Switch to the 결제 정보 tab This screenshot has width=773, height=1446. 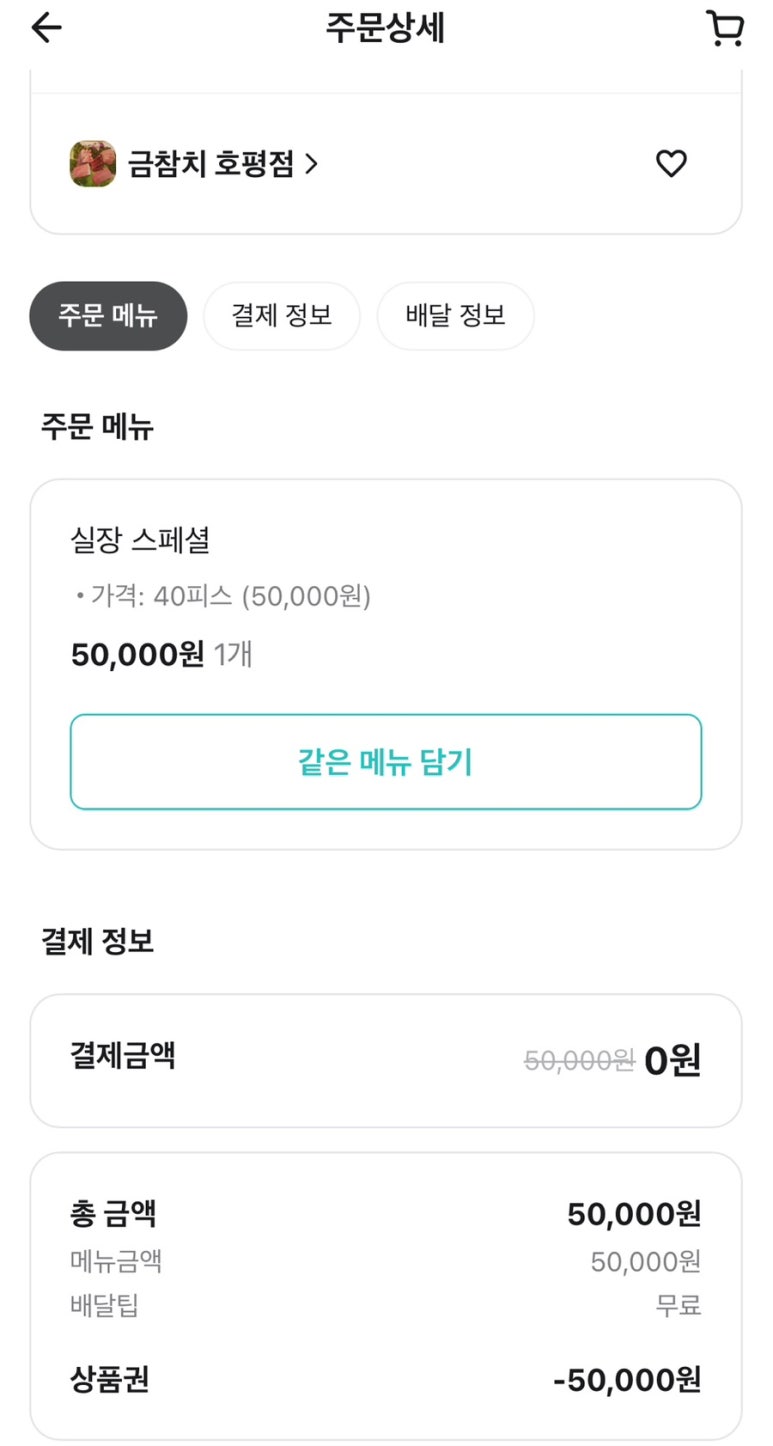(x=281, y=316)
